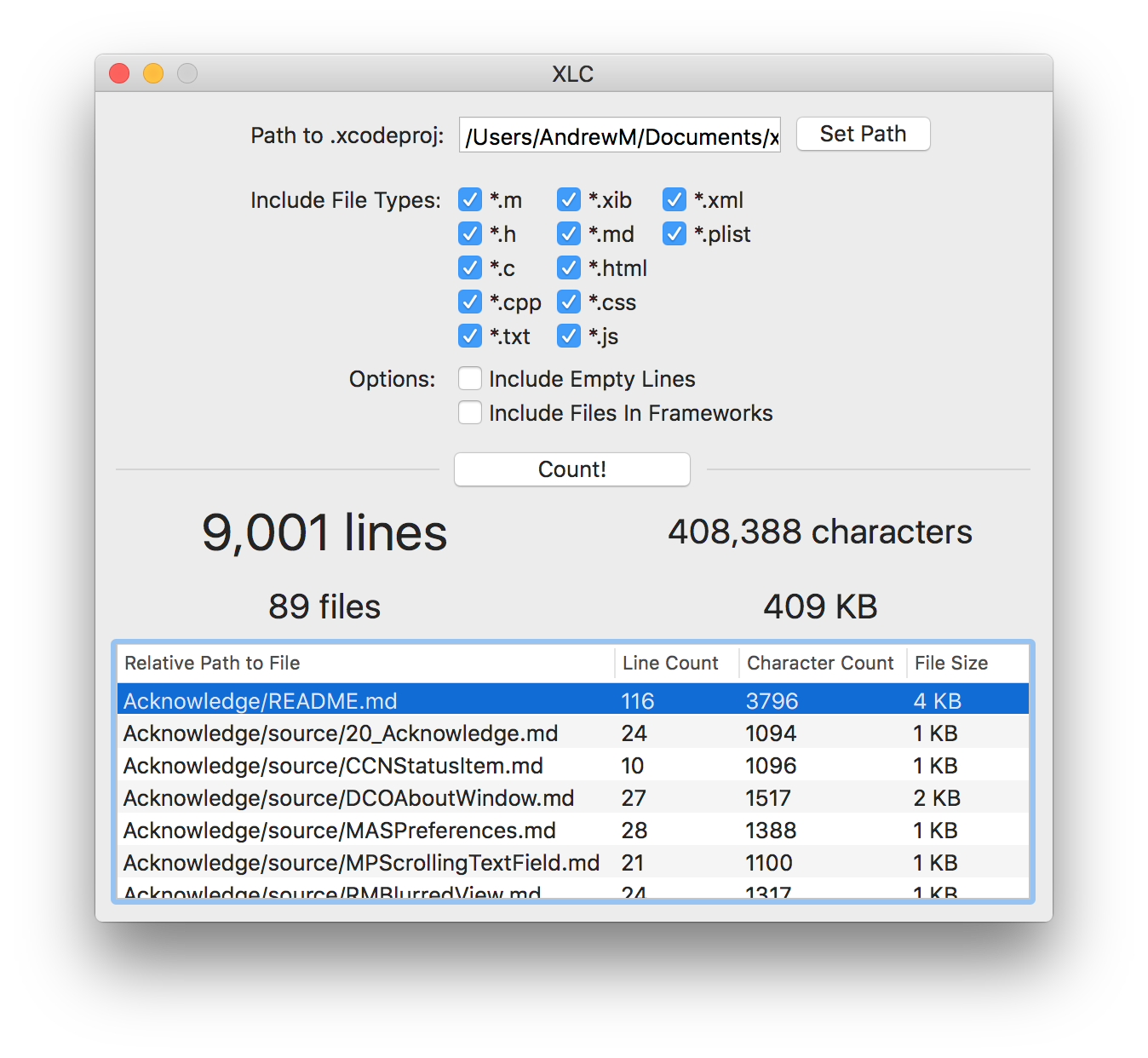The height and width of the screenshot is (1058, 1148).
Task: Click character count 1100 cell
Action: pos(769,863)
